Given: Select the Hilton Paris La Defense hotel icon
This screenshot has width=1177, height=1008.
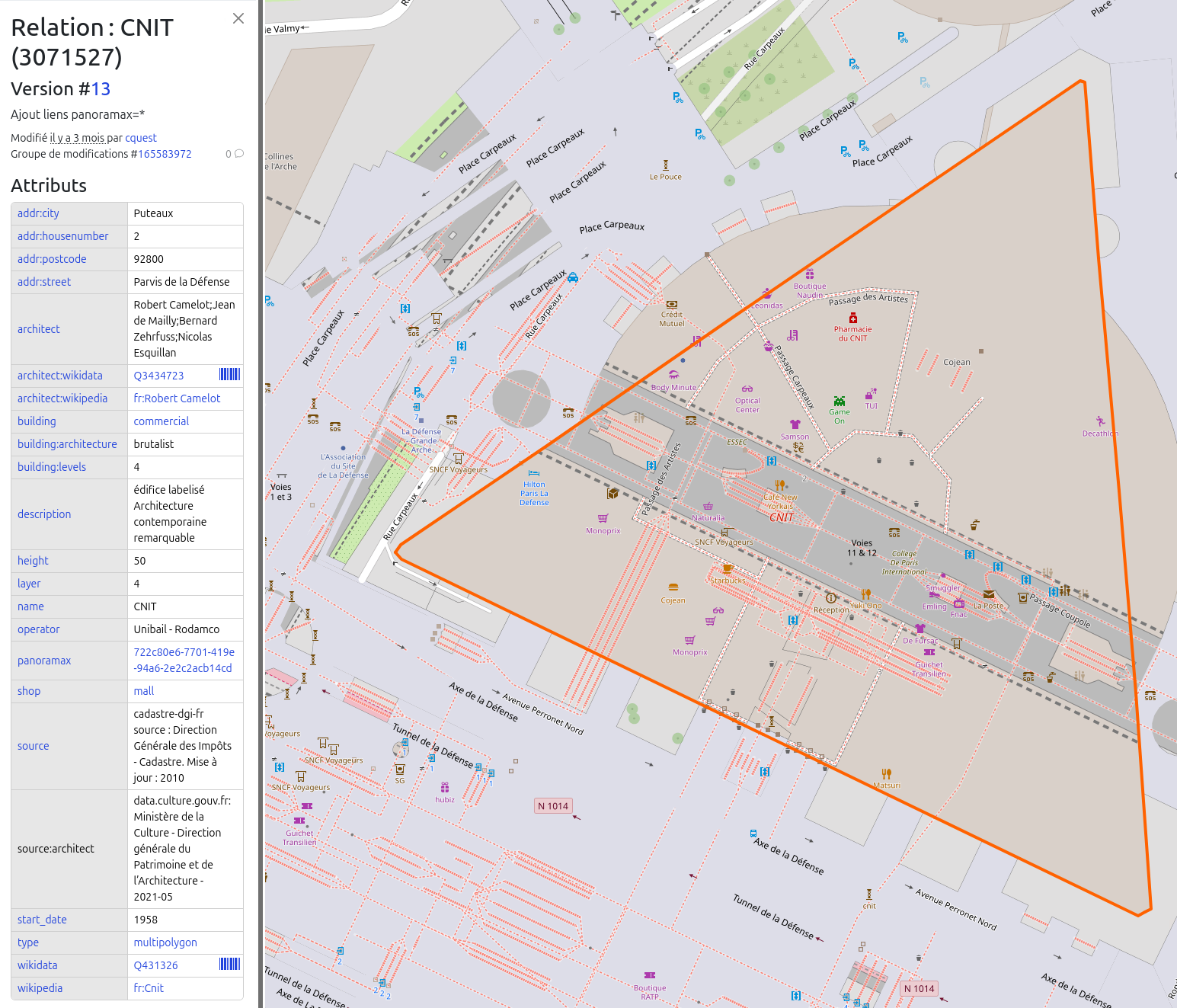Looking at the screenshot, I should pyautogui.click(x=534, y=473).
